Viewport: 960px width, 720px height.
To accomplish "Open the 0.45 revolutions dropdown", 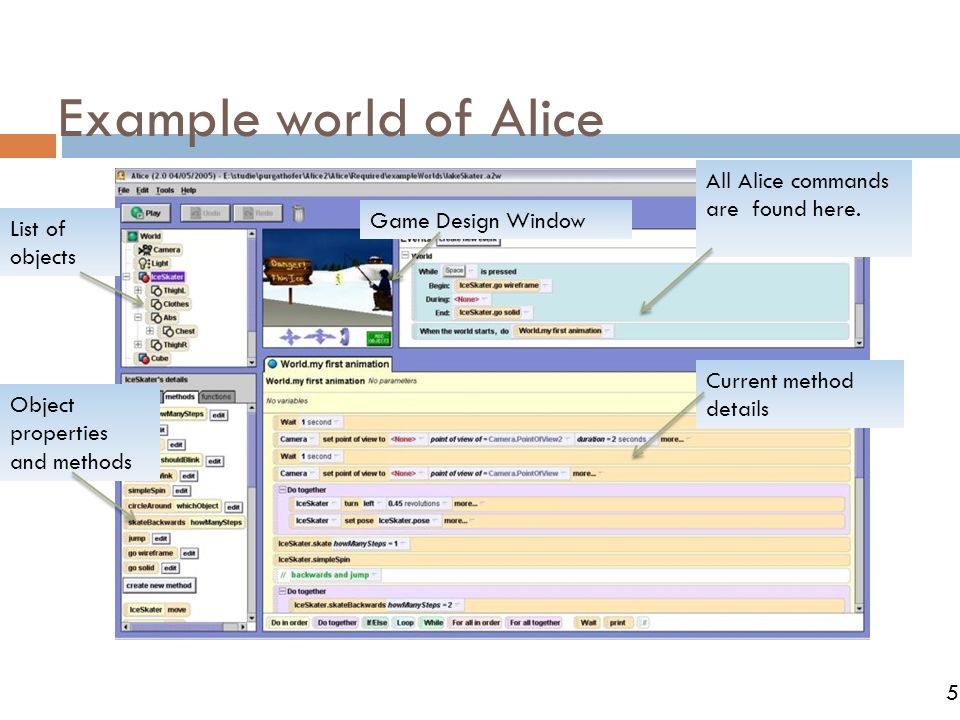I will (418, 503).
